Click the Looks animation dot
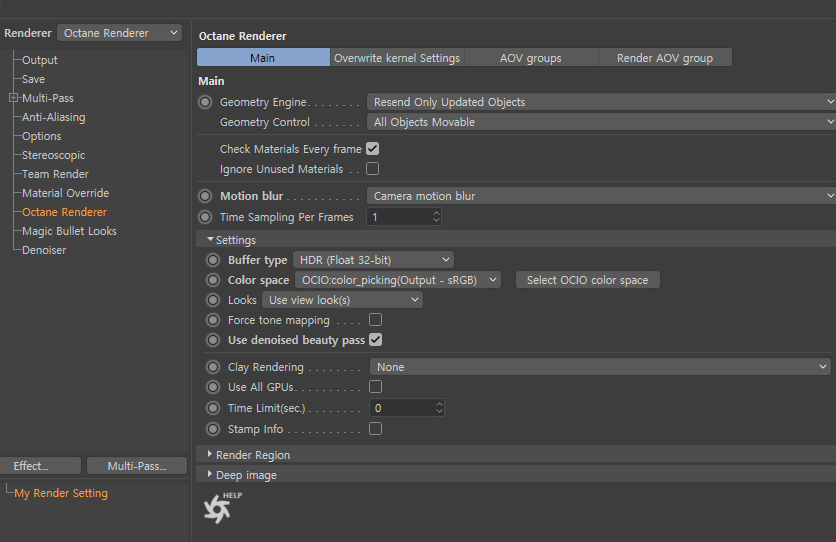 click(x=213, y=300)
